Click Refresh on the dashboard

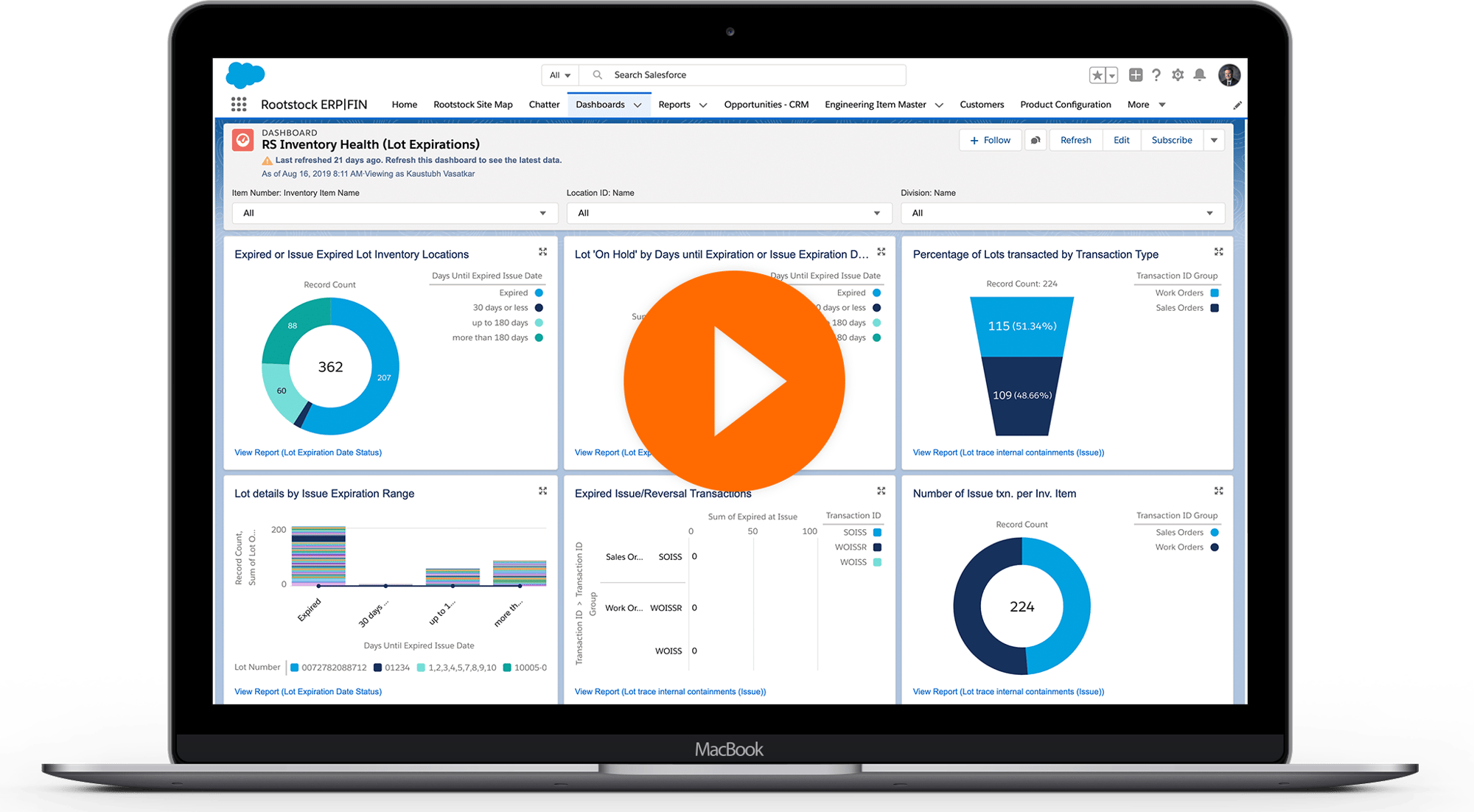(1075, 139)
